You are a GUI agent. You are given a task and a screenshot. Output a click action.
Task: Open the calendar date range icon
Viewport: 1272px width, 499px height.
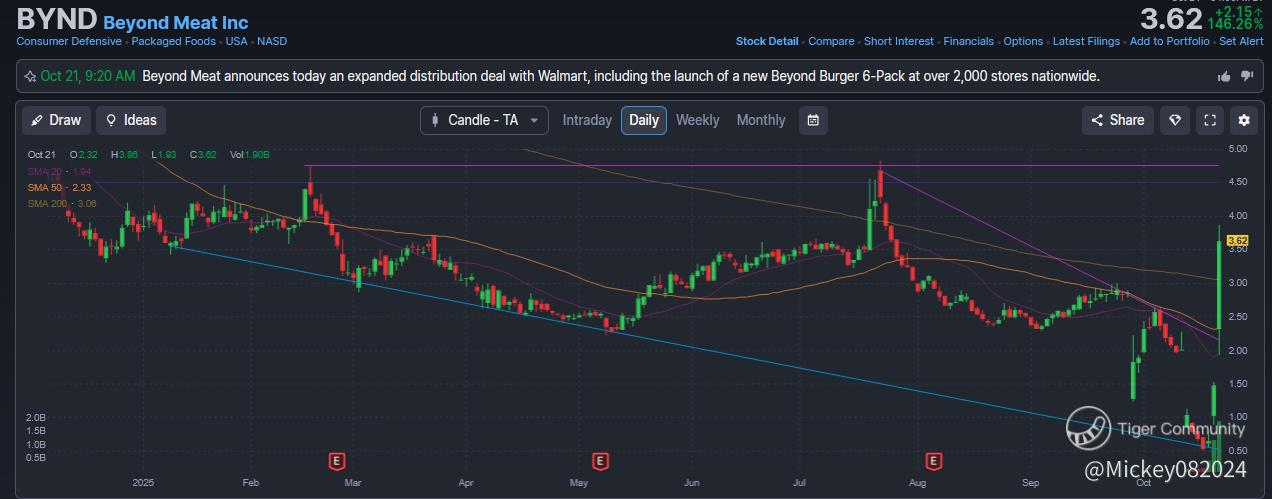pyautogui.click(x=814, y=120)
